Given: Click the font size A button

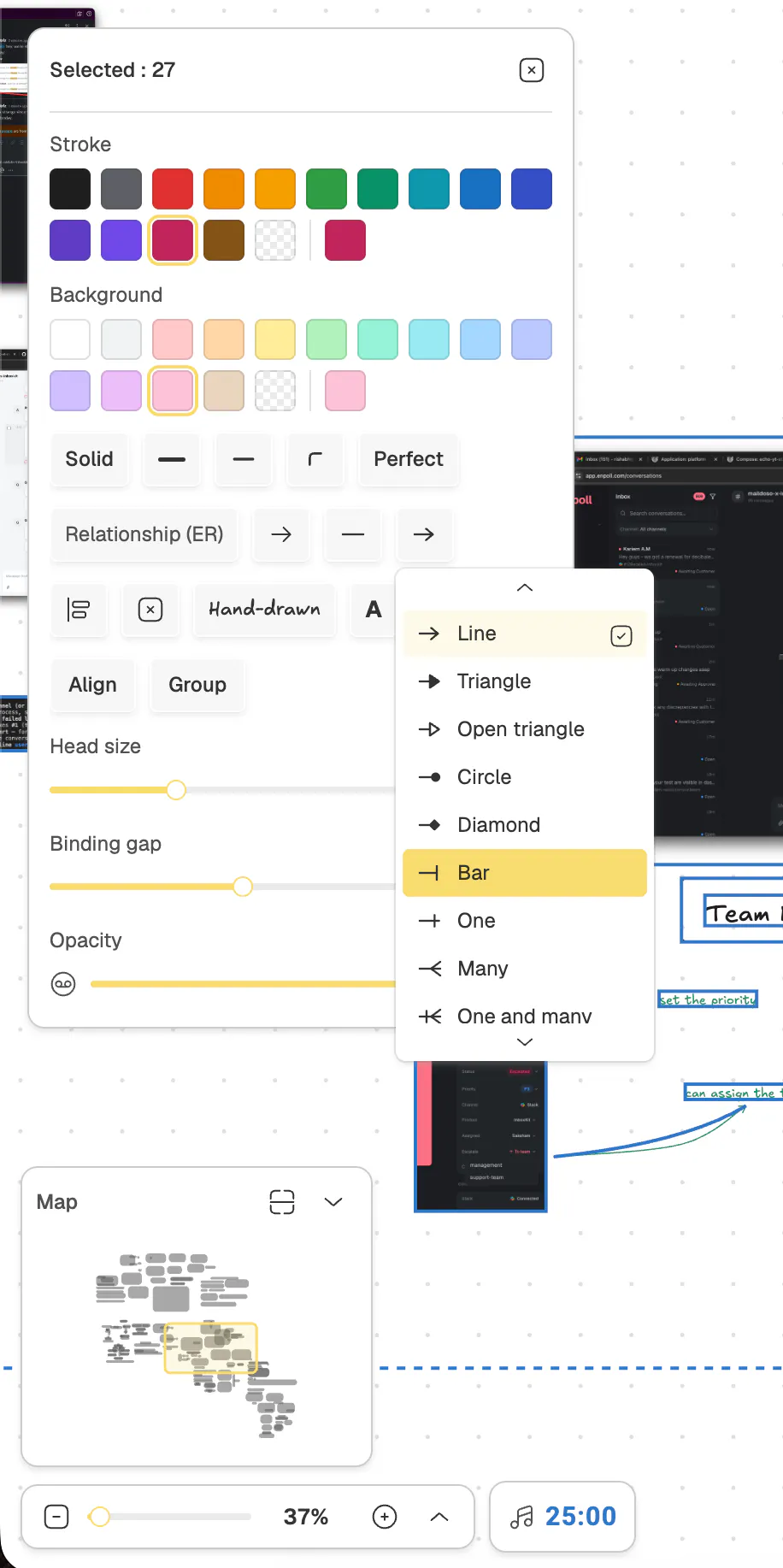Looking at the screenshot, I should pyautogui.click(x=374, y=610).
